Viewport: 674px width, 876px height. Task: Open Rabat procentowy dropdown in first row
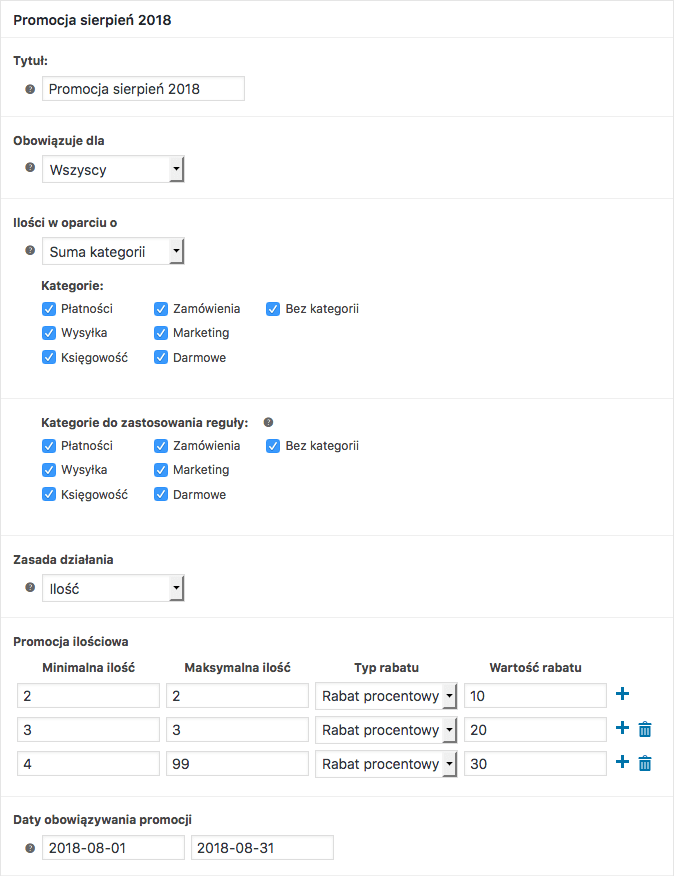[386, 696]
